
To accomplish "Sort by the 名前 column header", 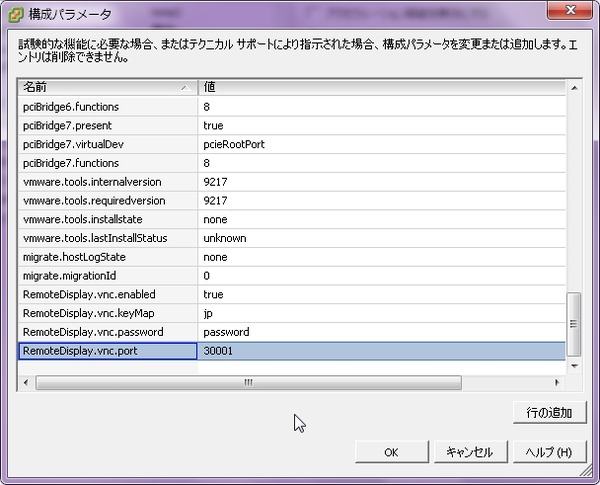I will (x=108, y=87).
